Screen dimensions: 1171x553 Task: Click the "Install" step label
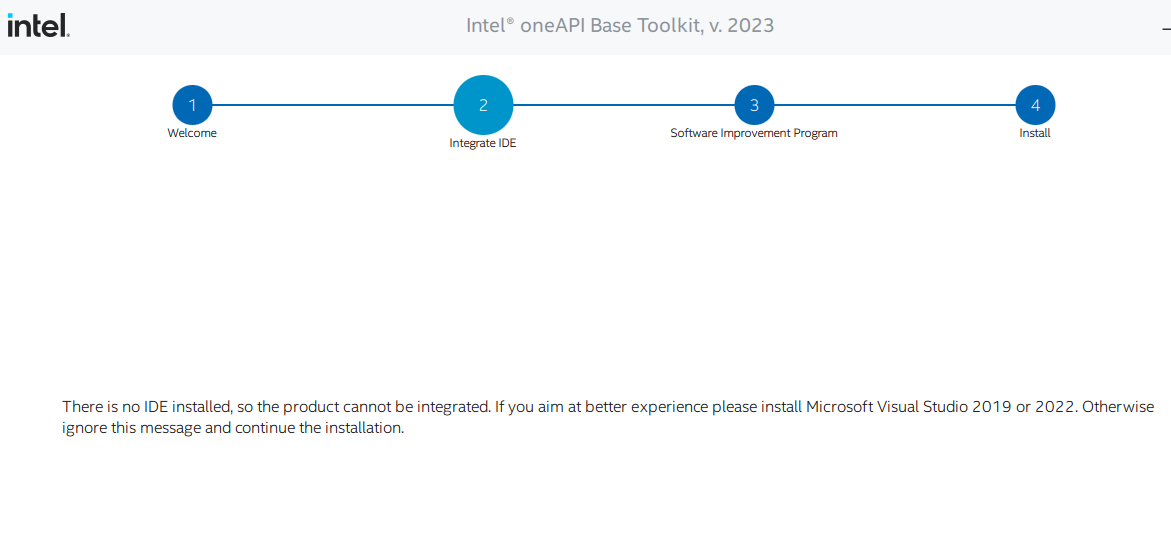(1035, 134)
